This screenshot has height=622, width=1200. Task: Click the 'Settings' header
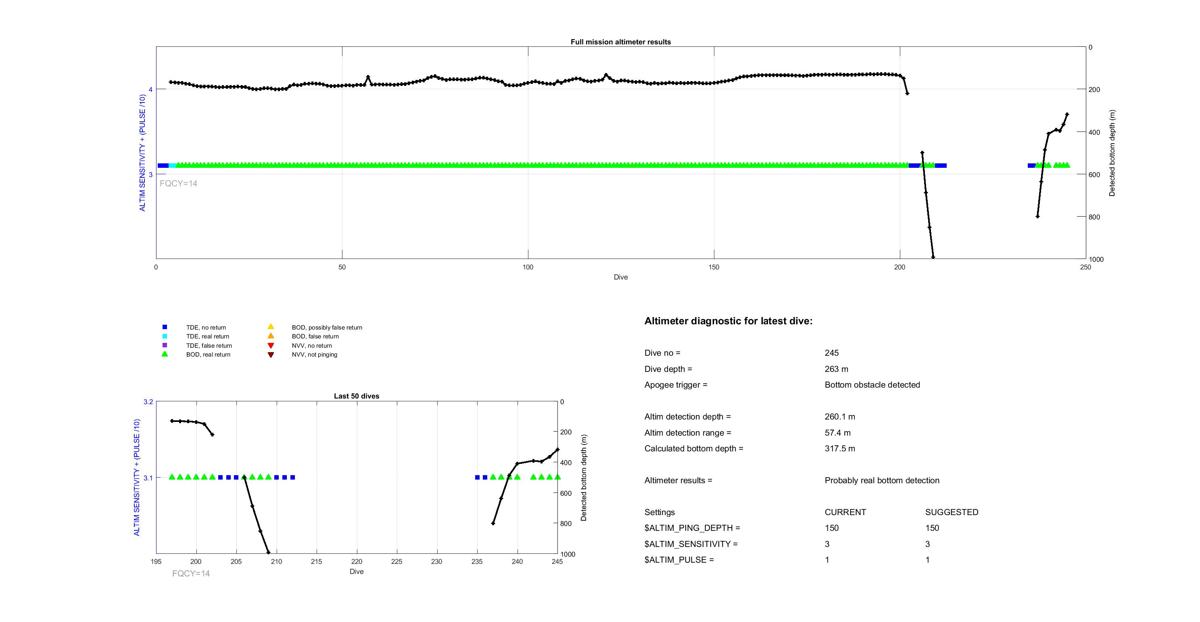click(x=660, y=512)
